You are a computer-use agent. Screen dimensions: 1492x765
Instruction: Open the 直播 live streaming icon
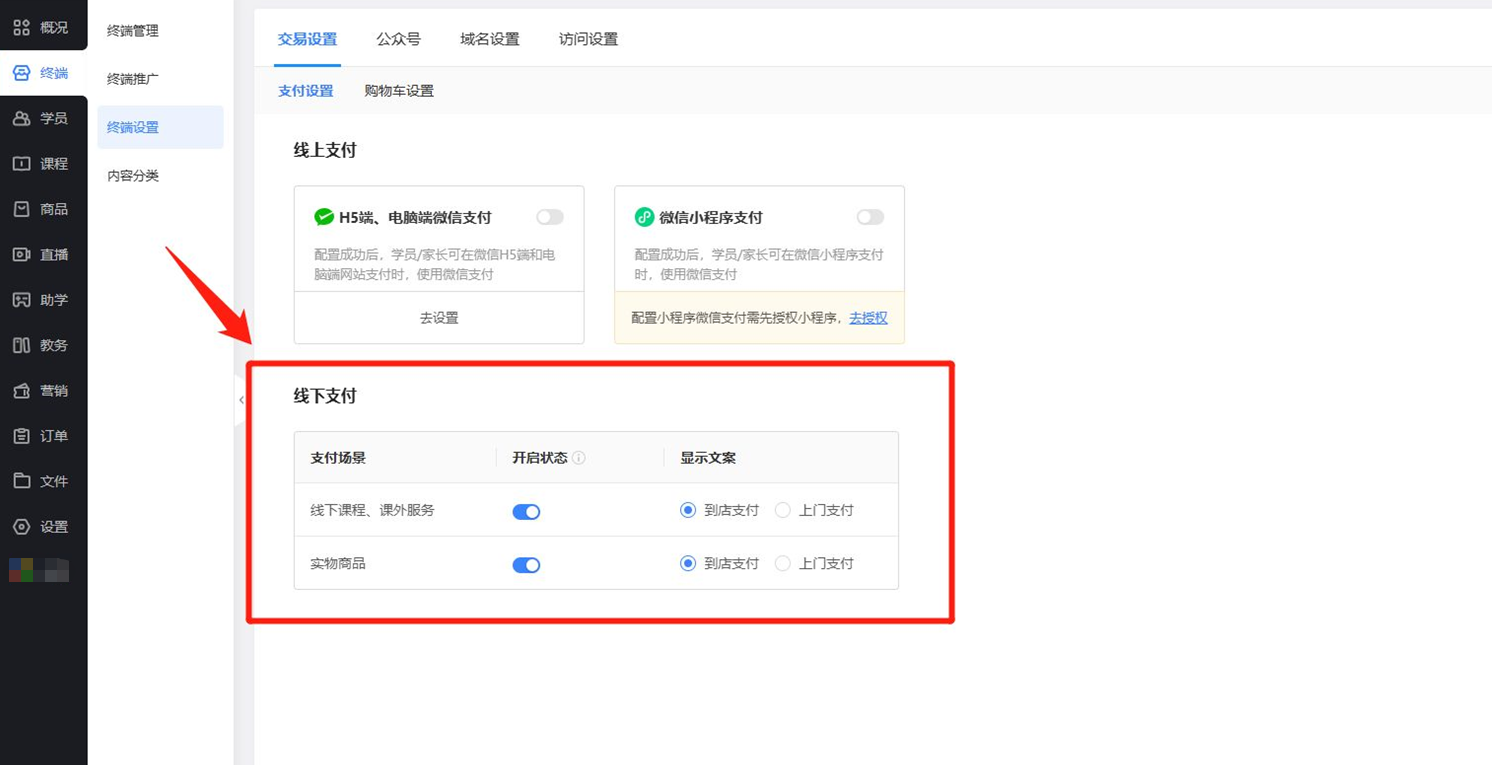pos(22,255)
